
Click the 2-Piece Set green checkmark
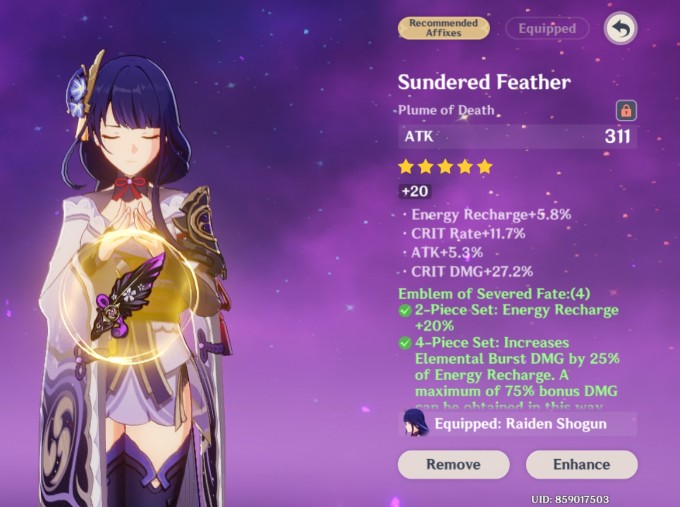(x=405, y=311)
